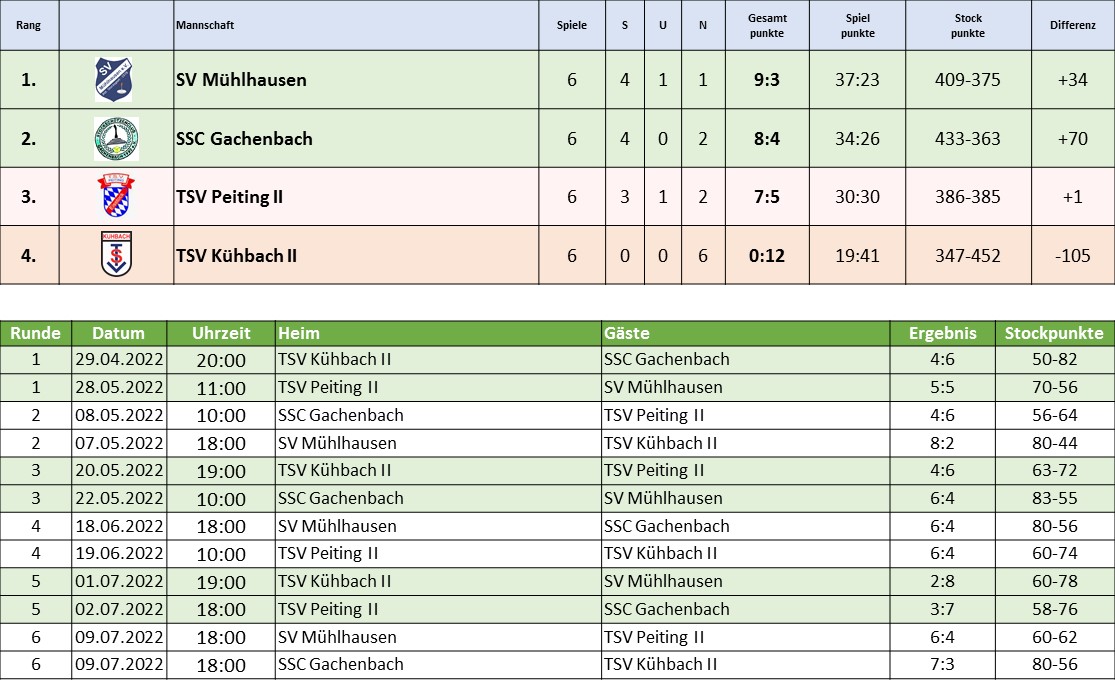Viewport: 1115px width, 680px height.
Task: Click the TSV Kühbach II shield logo
Action: (x=117, y=255)
